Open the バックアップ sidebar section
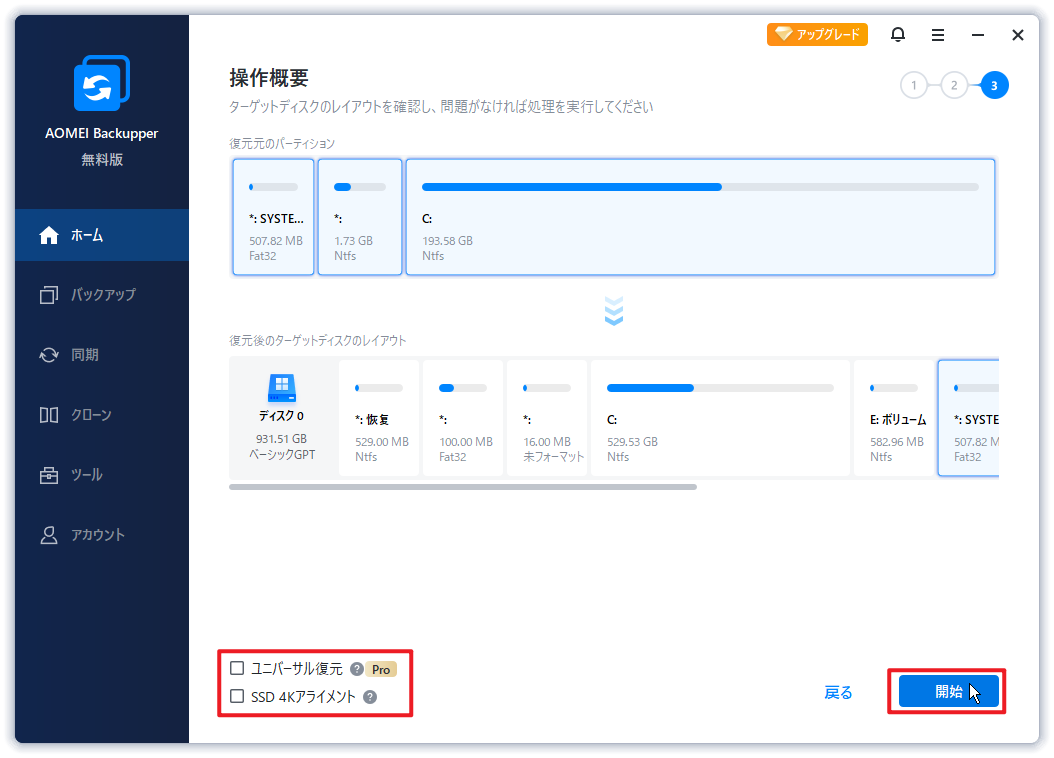This screenshot has height=758, width=1054. pyautogui.click(x=102, y=295)
